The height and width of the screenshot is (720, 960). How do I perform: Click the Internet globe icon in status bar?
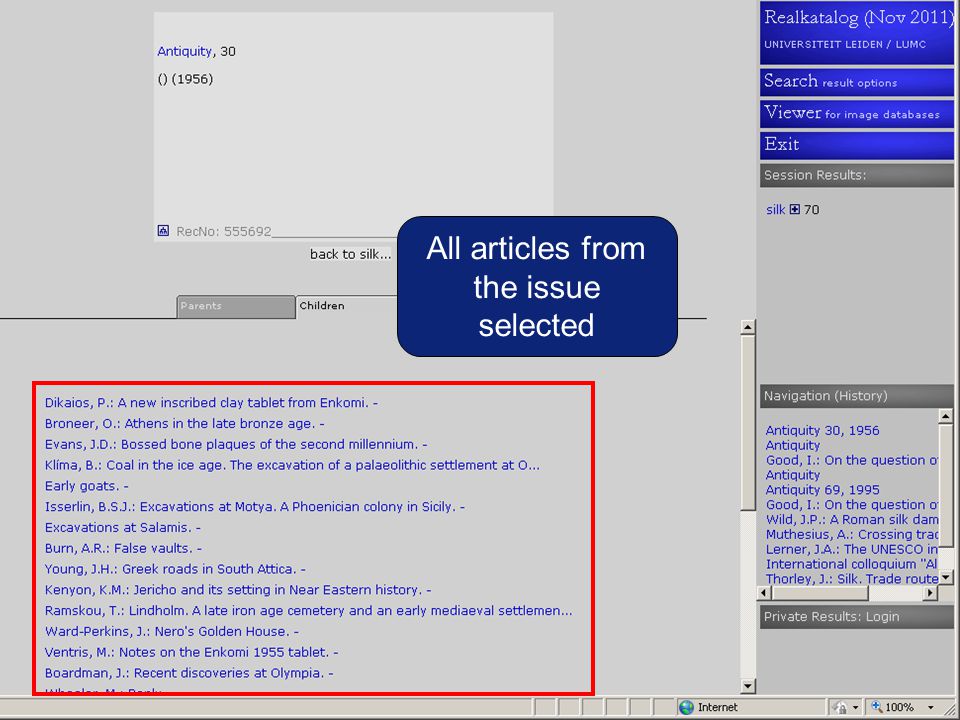[687, 707]
